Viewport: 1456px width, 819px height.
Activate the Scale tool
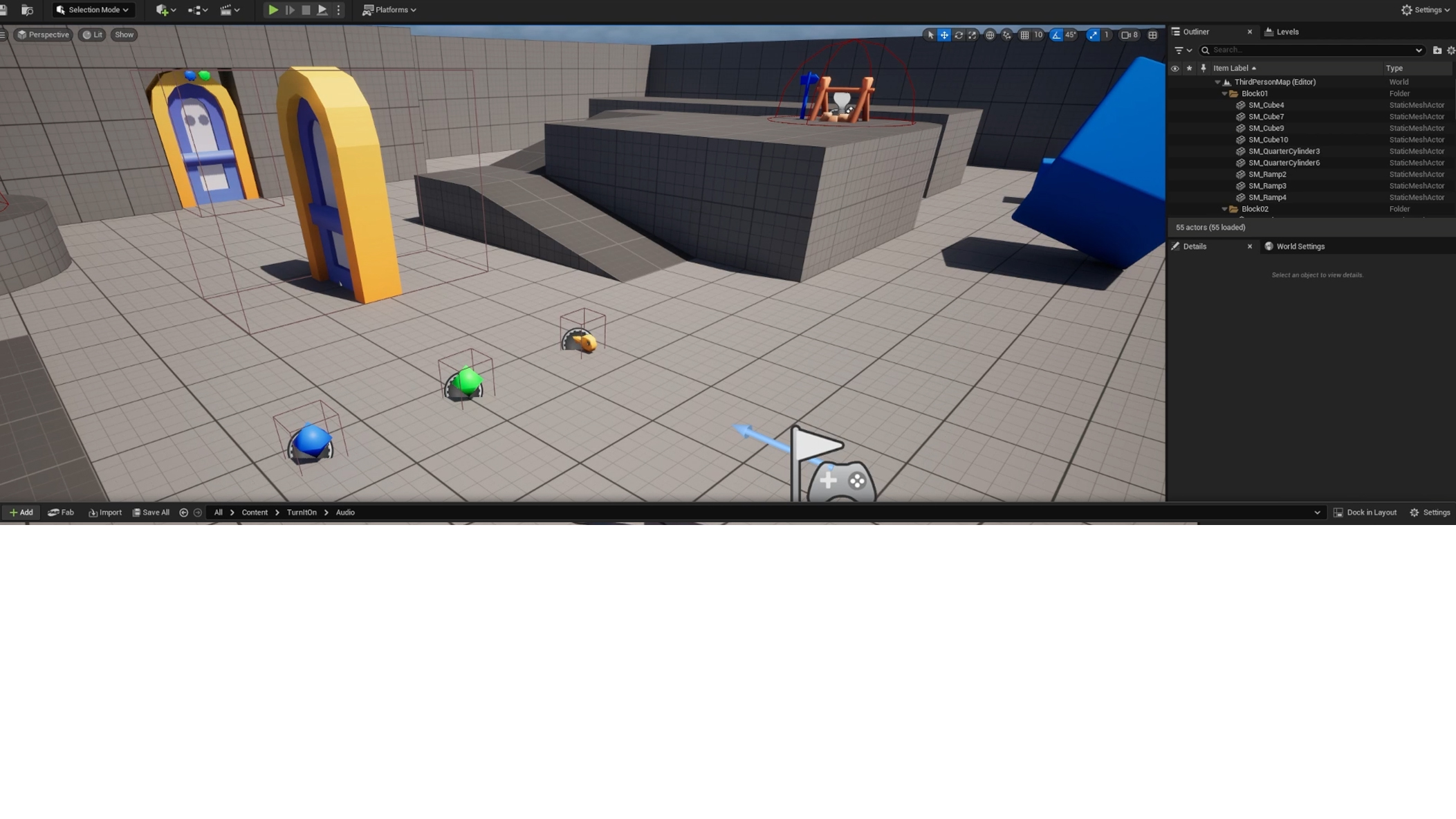[x=973, y=35]
